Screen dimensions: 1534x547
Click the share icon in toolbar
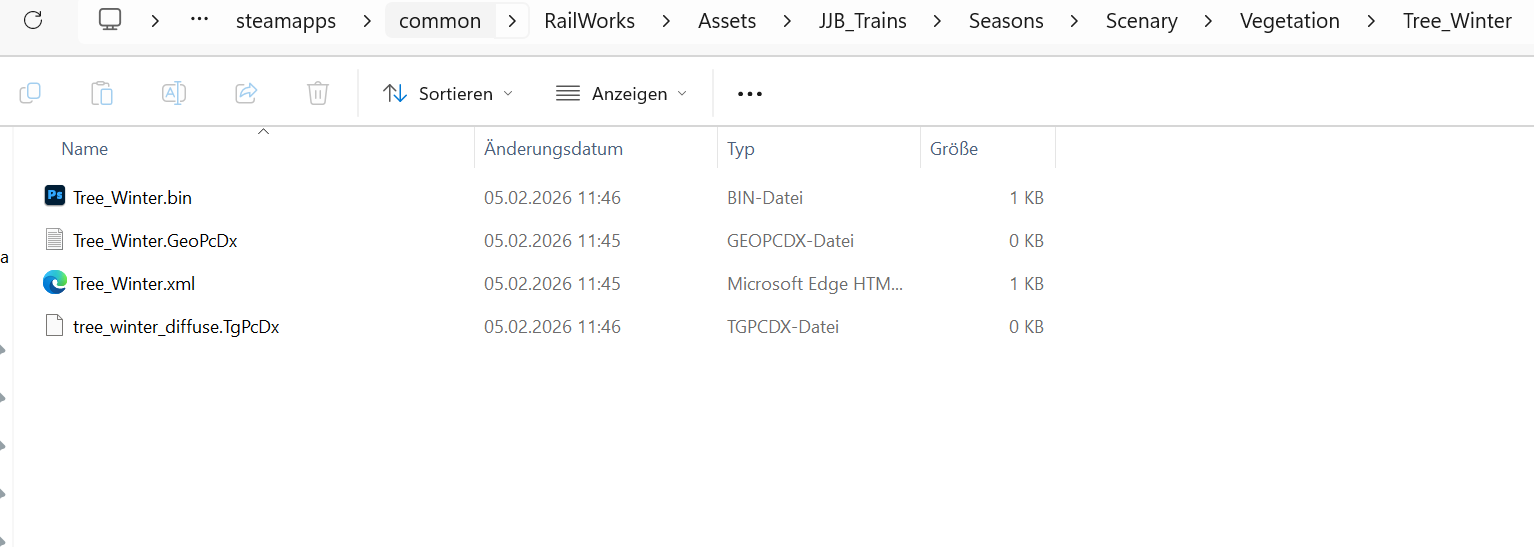(246, 93)
